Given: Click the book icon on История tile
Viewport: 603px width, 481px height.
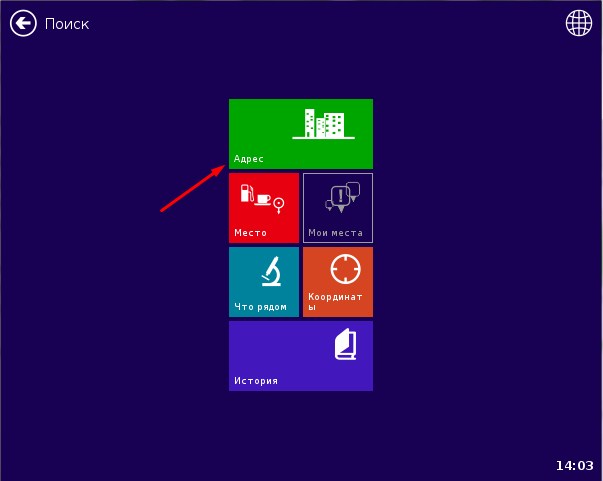Looking at the screenshot, I should coord(344,345).
